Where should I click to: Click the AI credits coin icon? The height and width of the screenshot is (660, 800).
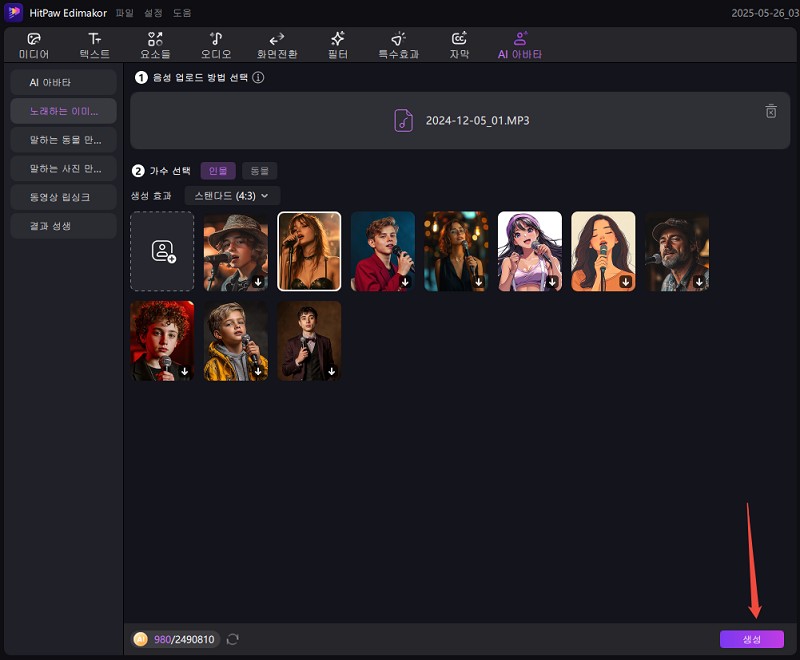140,639
